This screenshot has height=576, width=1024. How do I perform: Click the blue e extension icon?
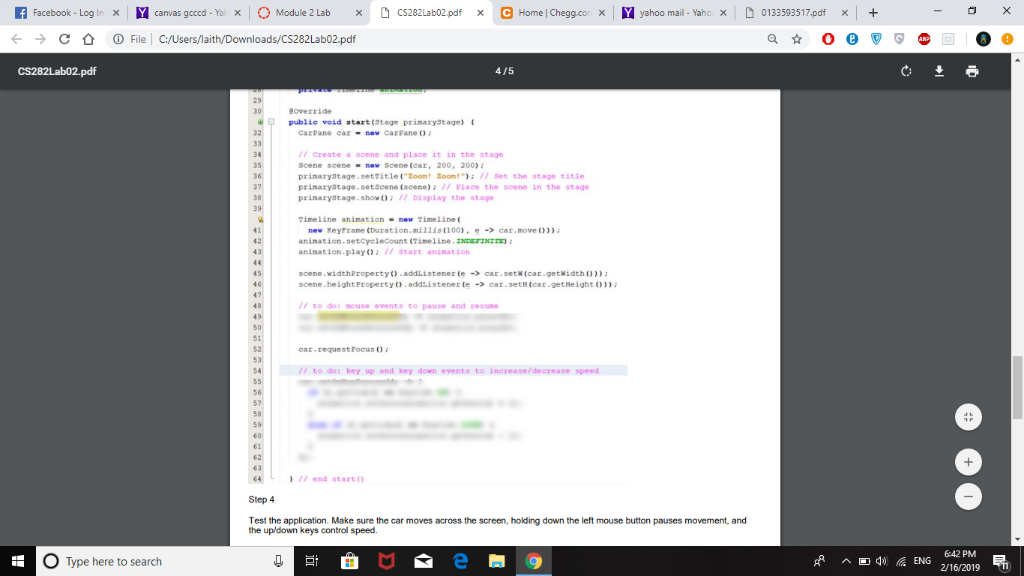click(852, 39)
